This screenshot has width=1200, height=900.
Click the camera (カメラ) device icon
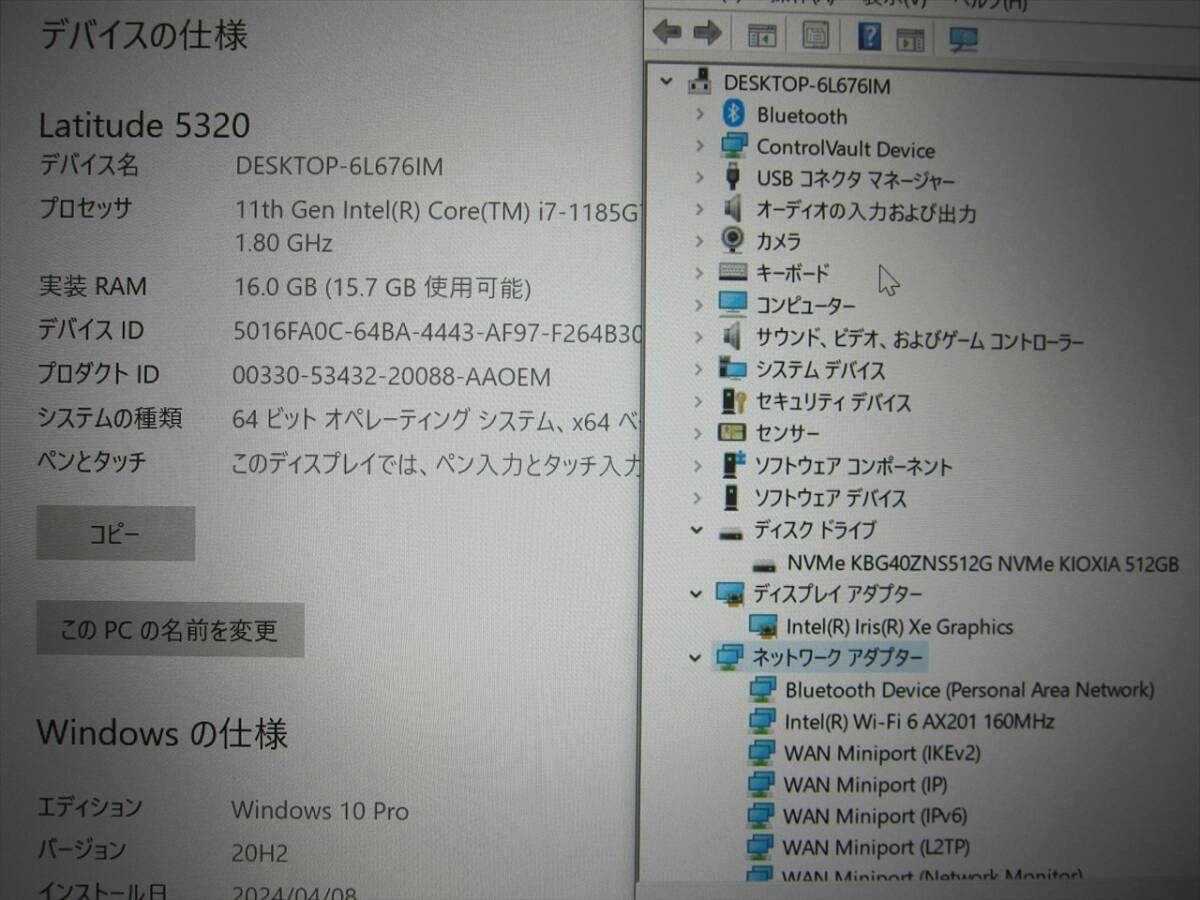[733, 241]
